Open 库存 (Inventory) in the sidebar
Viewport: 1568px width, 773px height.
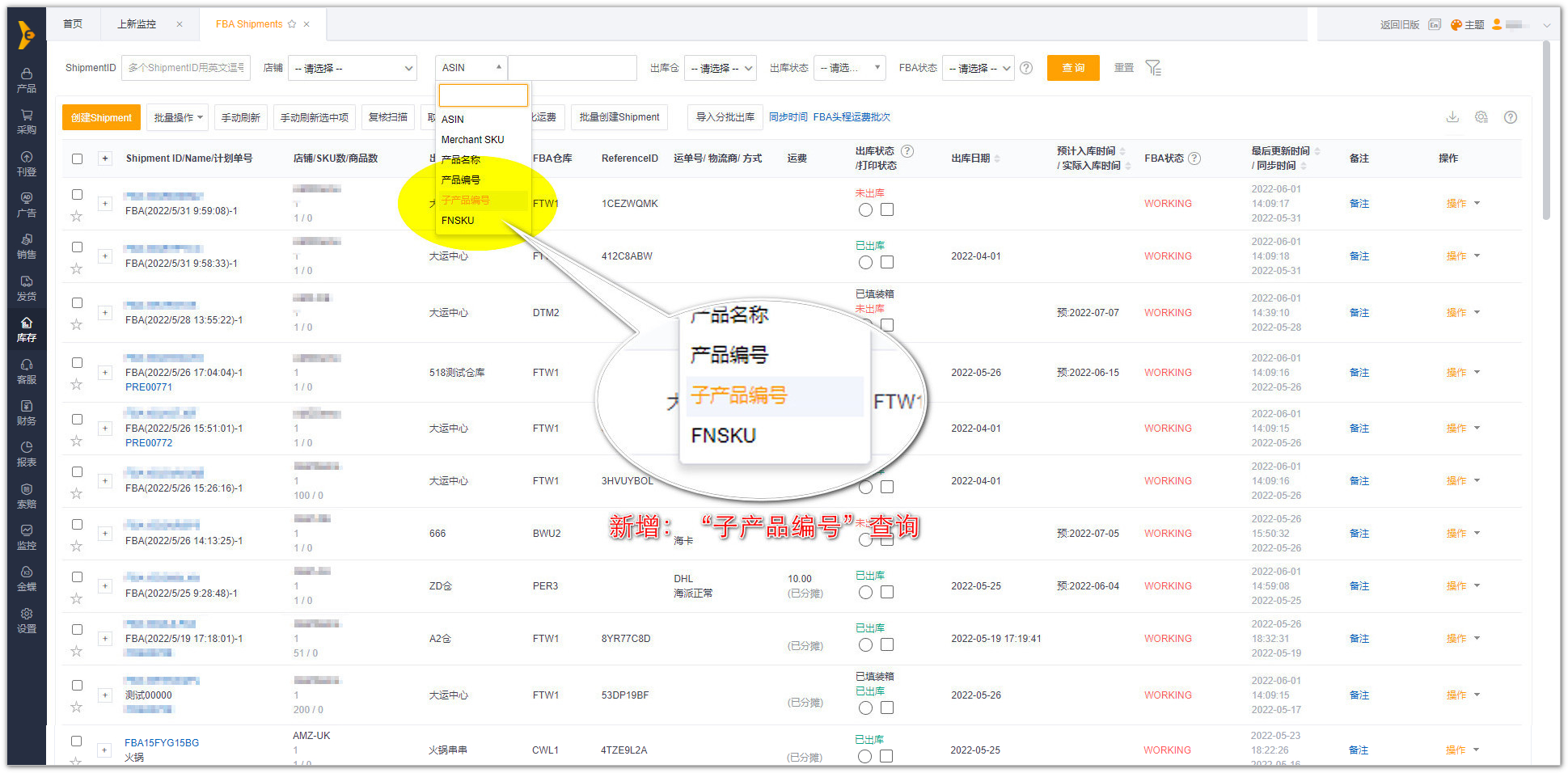27,329
